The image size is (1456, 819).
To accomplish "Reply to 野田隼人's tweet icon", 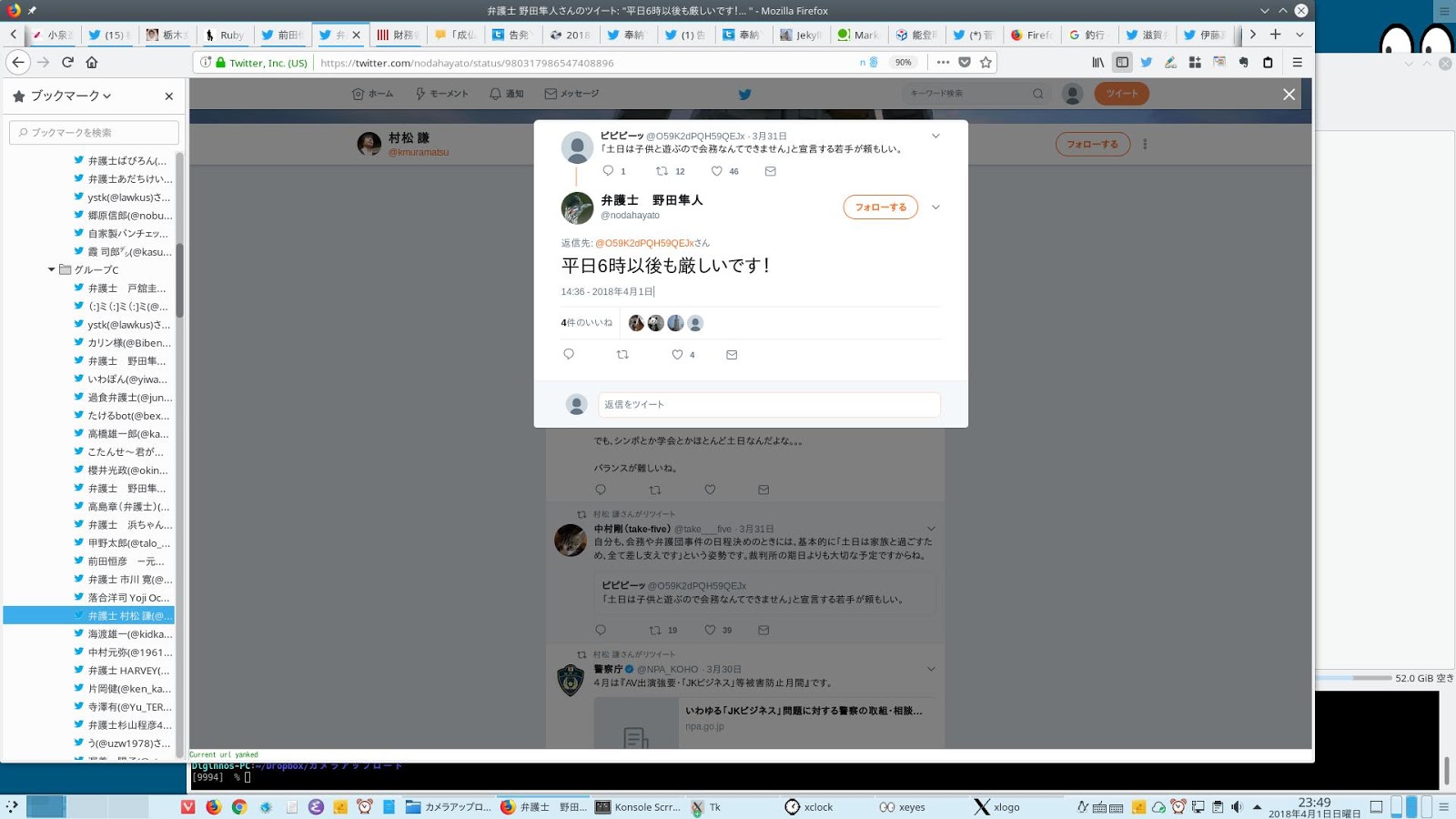I will pos(569,354).
